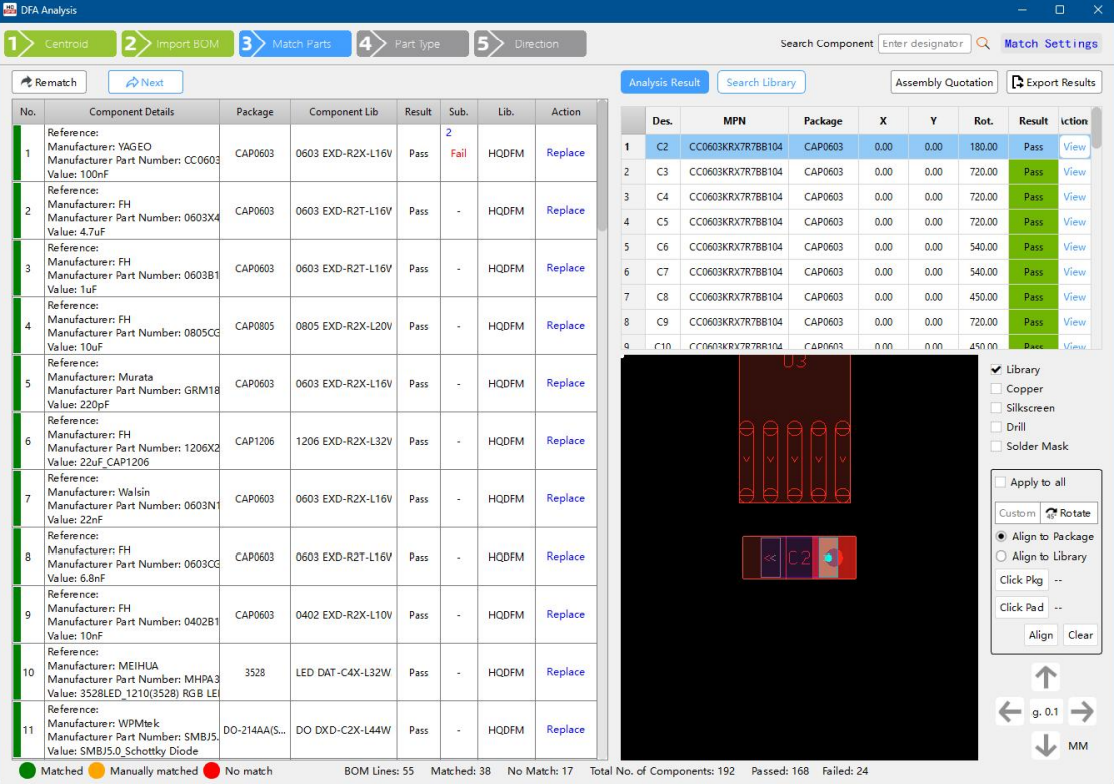The height and width of the screenshot is (784, 1114).
Task: Click the Rotate icon button
Action: [x=1068, y=513]
